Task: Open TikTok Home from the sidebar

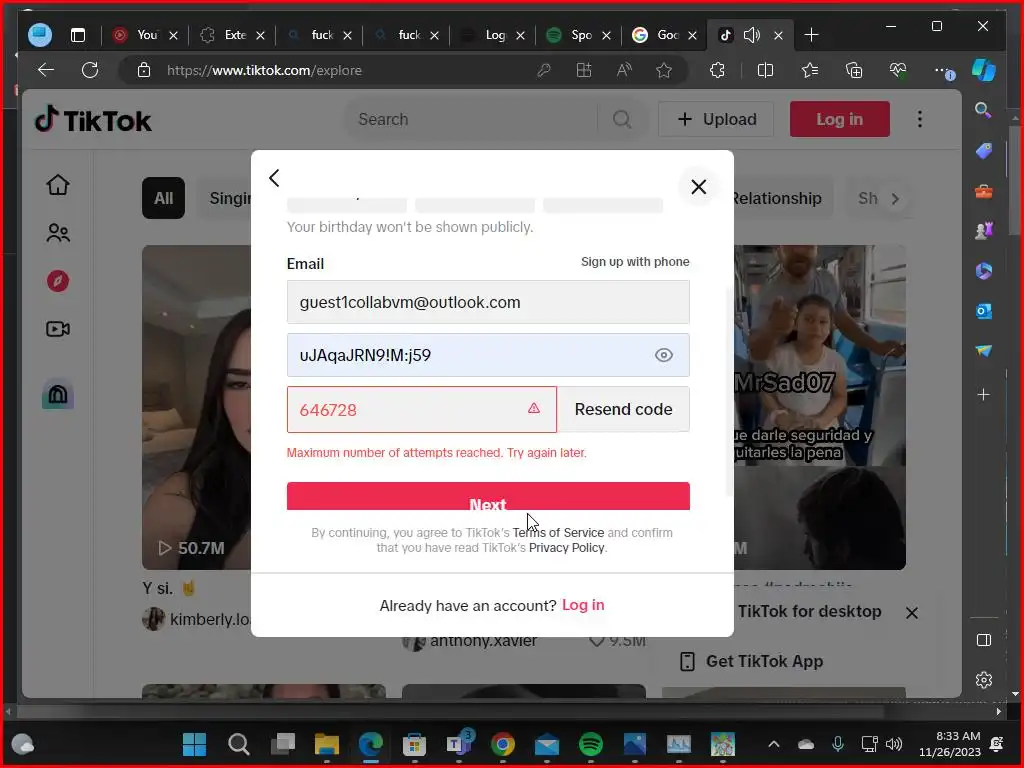Action: (x=57, y=185)
